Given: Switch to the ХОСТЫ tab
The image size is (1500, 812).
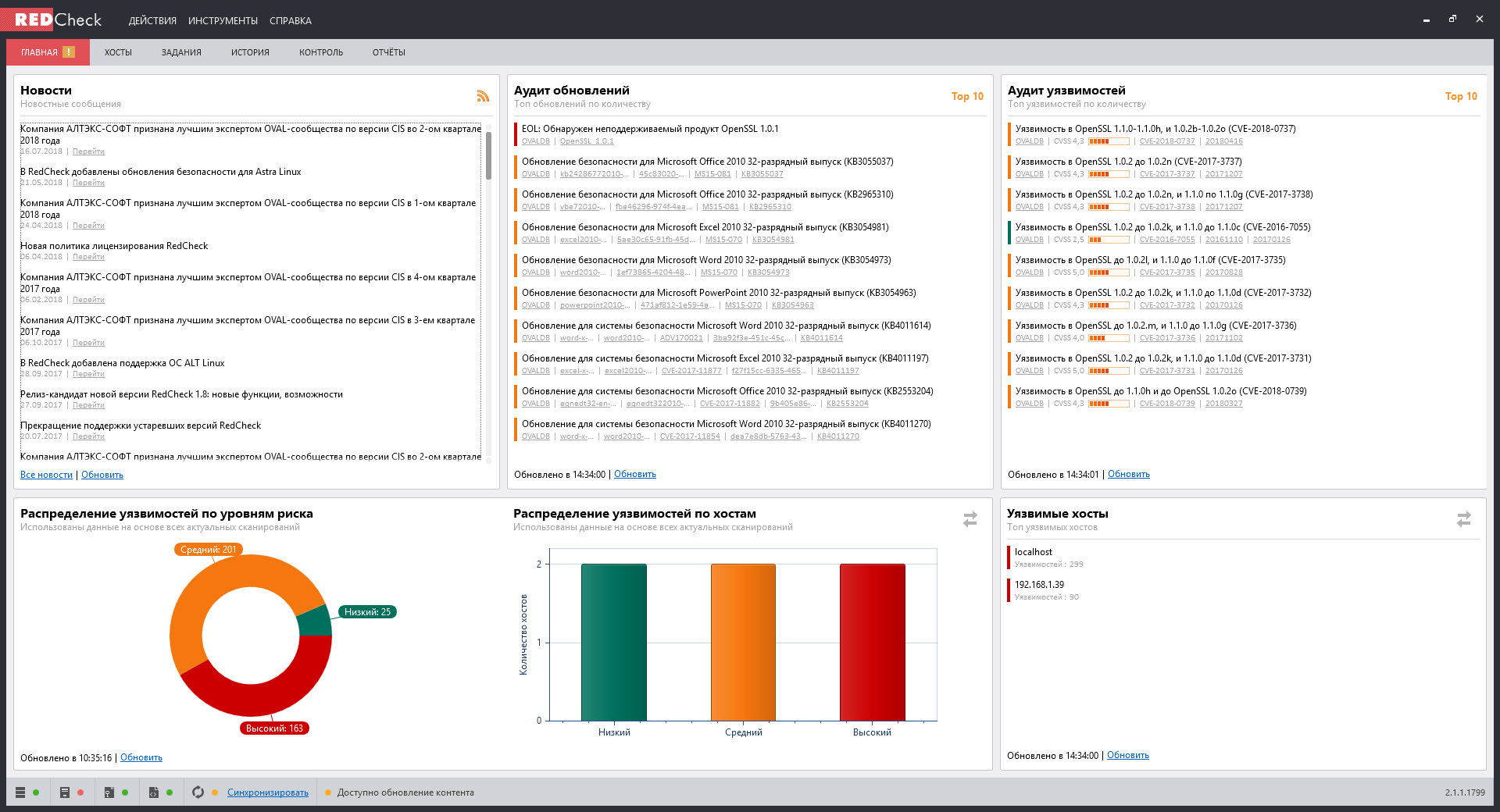Looking at the screenshot, I should (118, 52).
